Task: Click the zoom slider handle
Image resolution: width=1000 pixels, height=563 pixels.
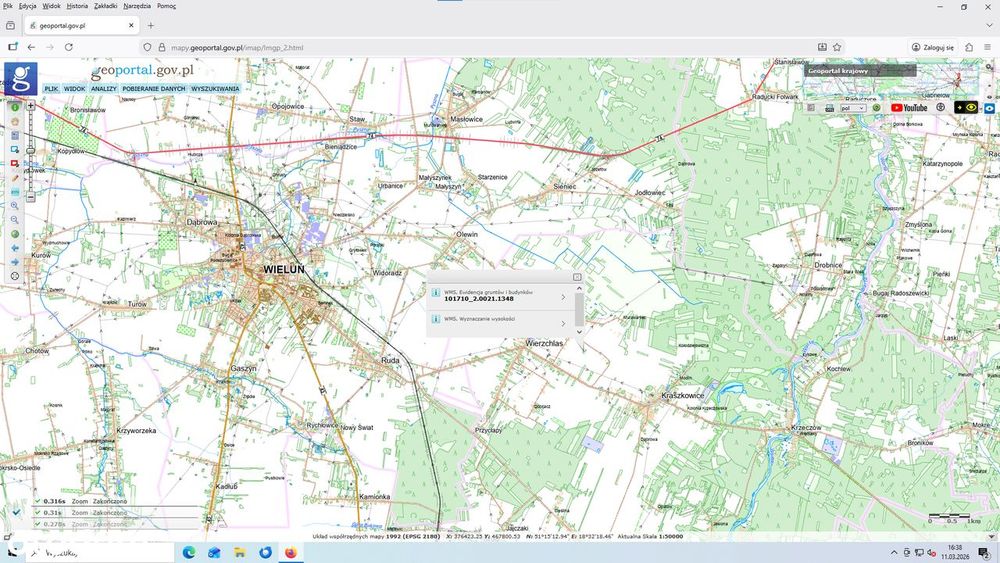Action: [x=31, y=150]
